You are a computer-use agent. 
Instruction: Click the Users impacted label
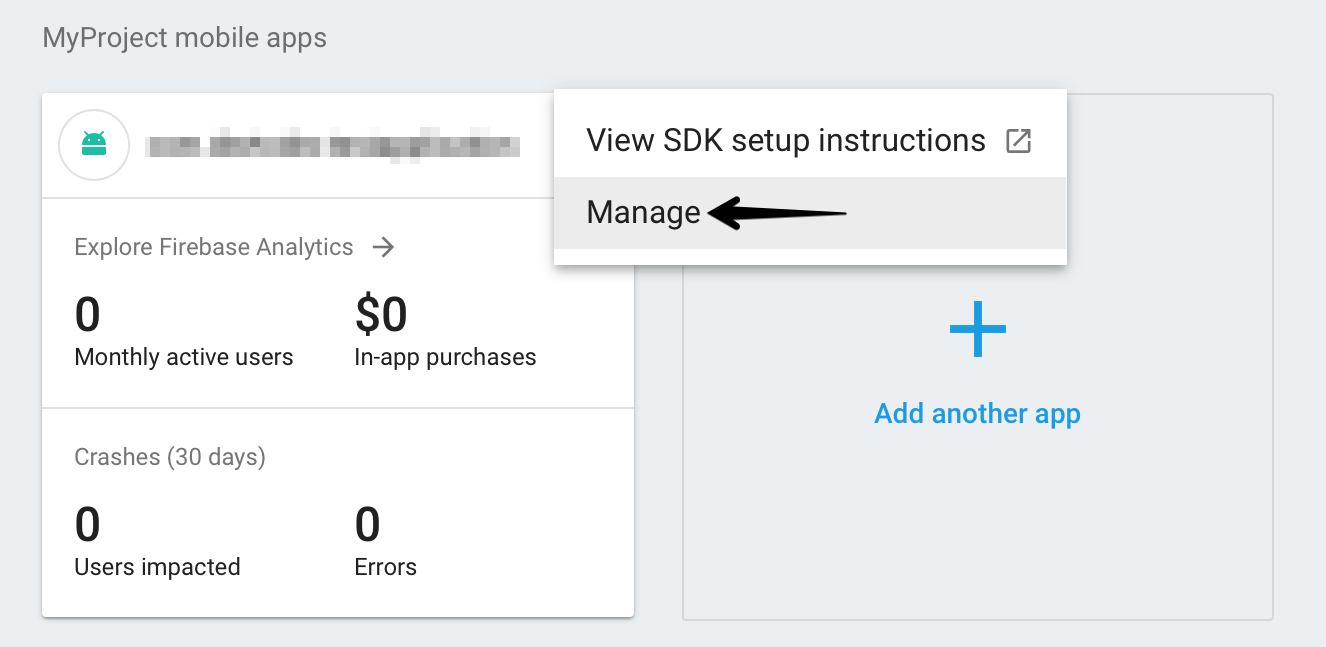click(157, 567)
